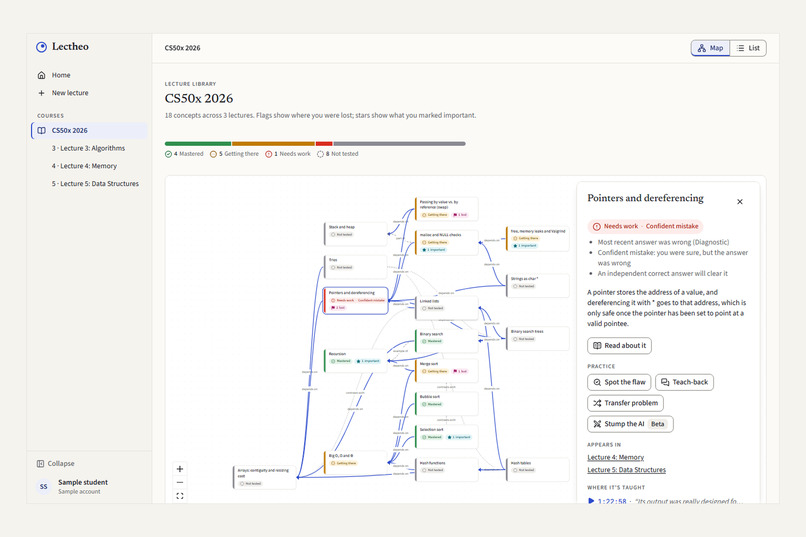This screenshot has width=806, height=537.
Task: Open Lecture 3: Algorithms
Action: [x=88, y=148]
